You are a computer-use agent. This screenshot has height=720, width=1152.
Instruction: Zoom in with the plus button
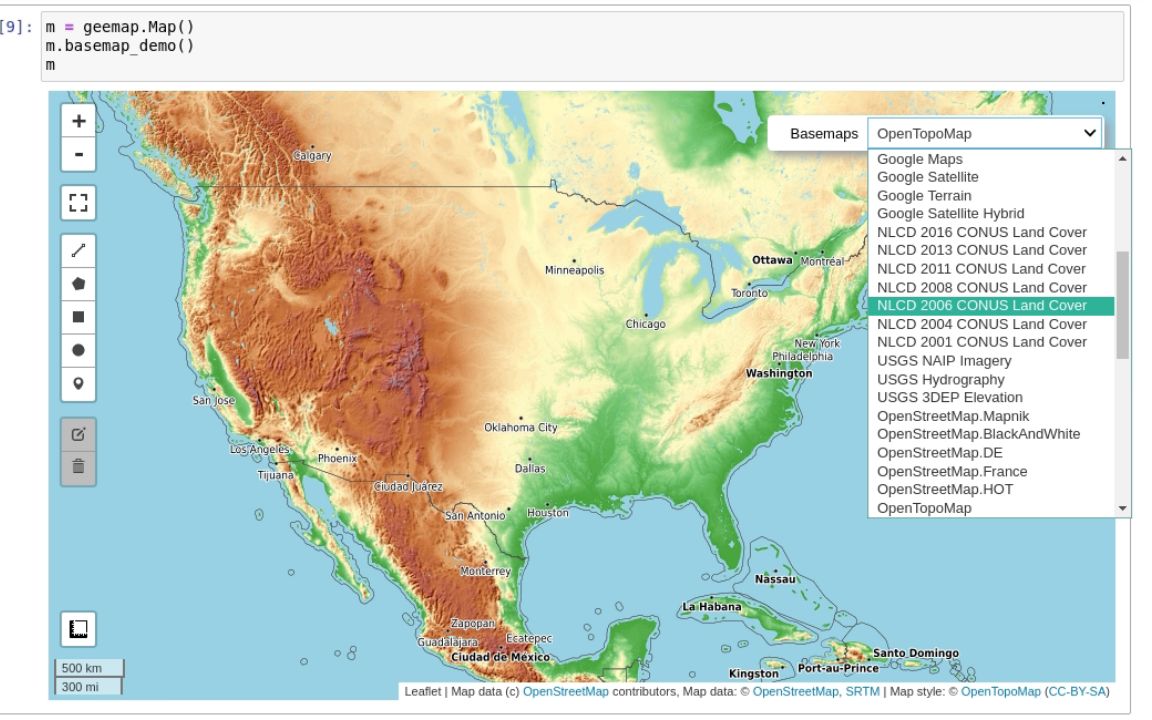click(x=78, y=121)
